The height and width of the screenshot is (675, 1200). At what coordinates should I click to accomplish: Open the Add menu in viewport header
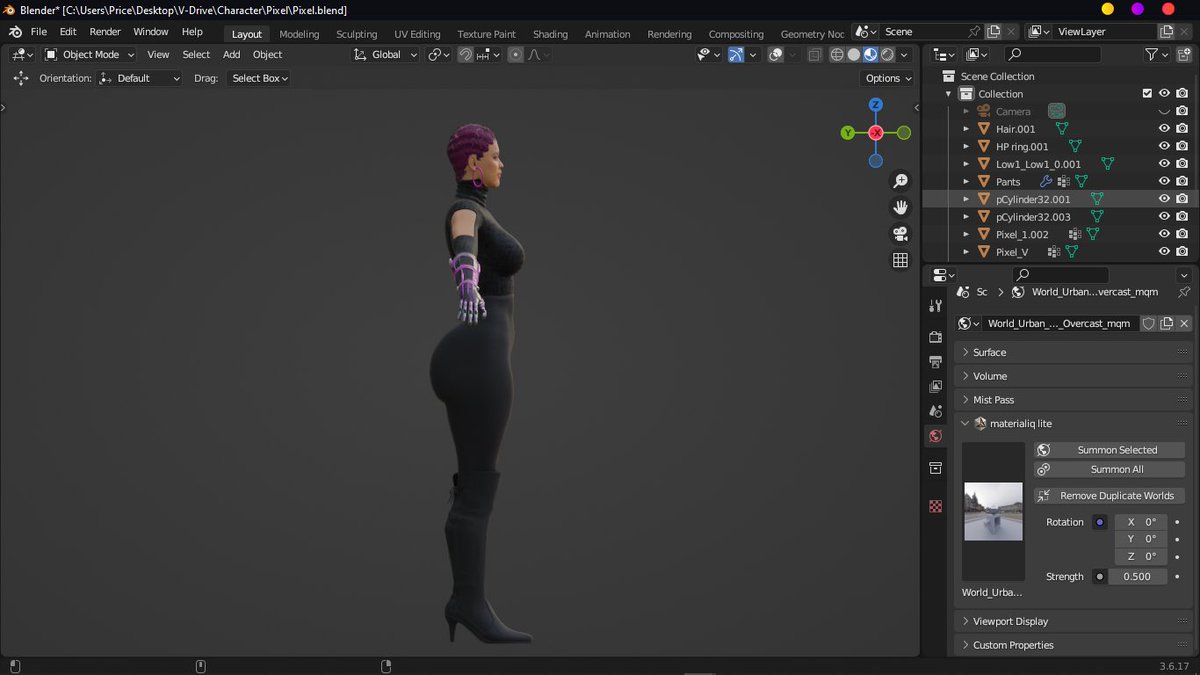pyautogui.click(x=231, y=55)
